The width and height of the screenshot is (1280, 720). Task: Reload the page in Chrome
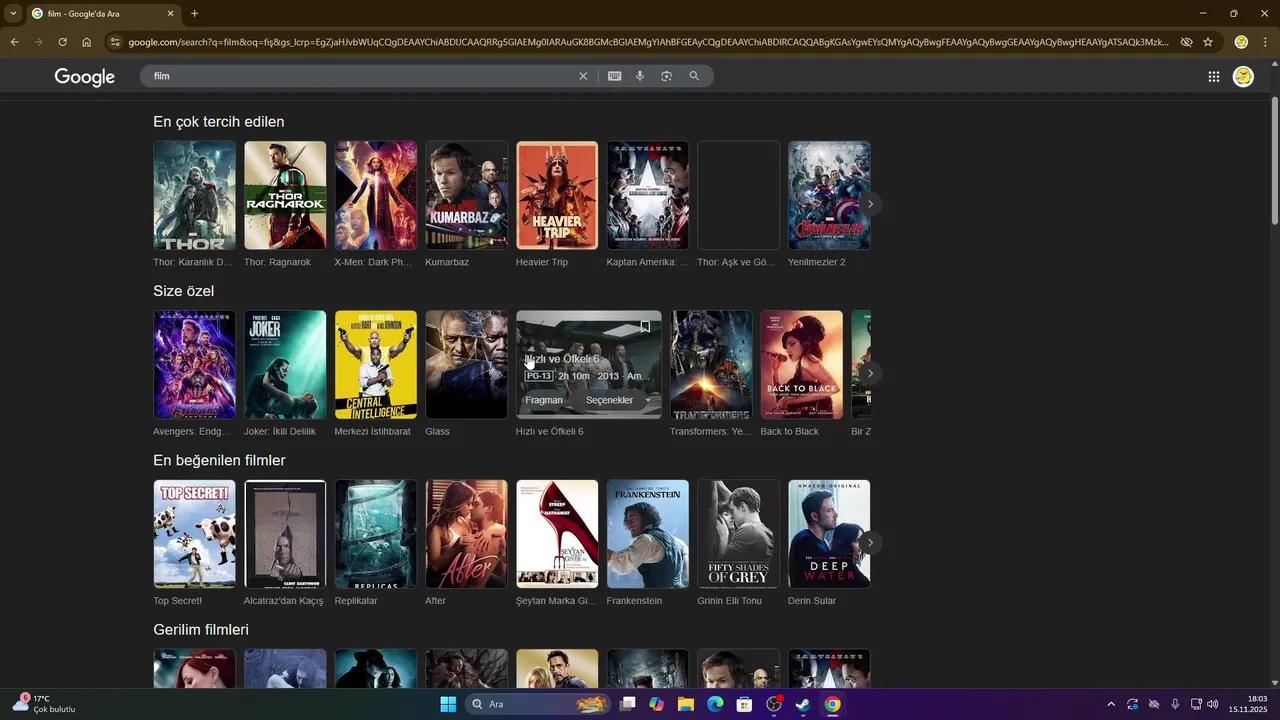pyautogui.click(x=62, y=42)
